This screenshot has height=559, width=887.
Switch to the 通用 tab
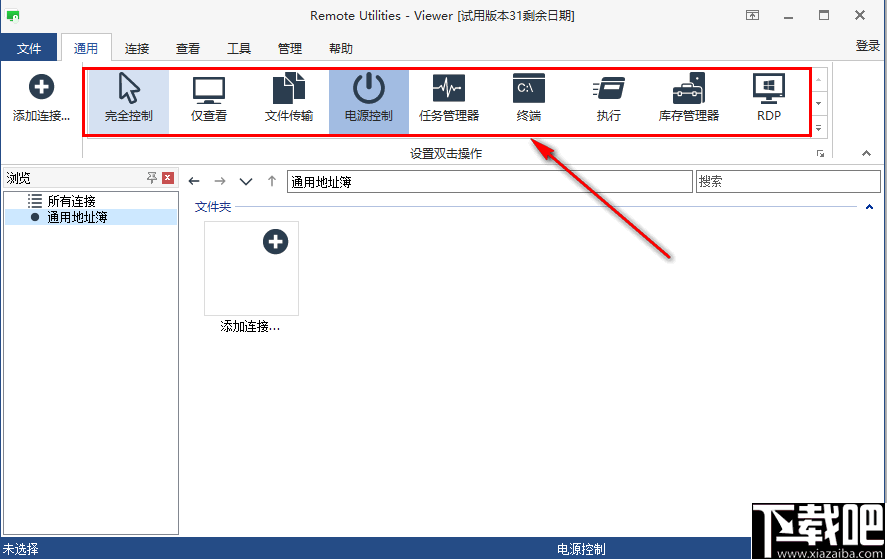(x=86, y=48)
